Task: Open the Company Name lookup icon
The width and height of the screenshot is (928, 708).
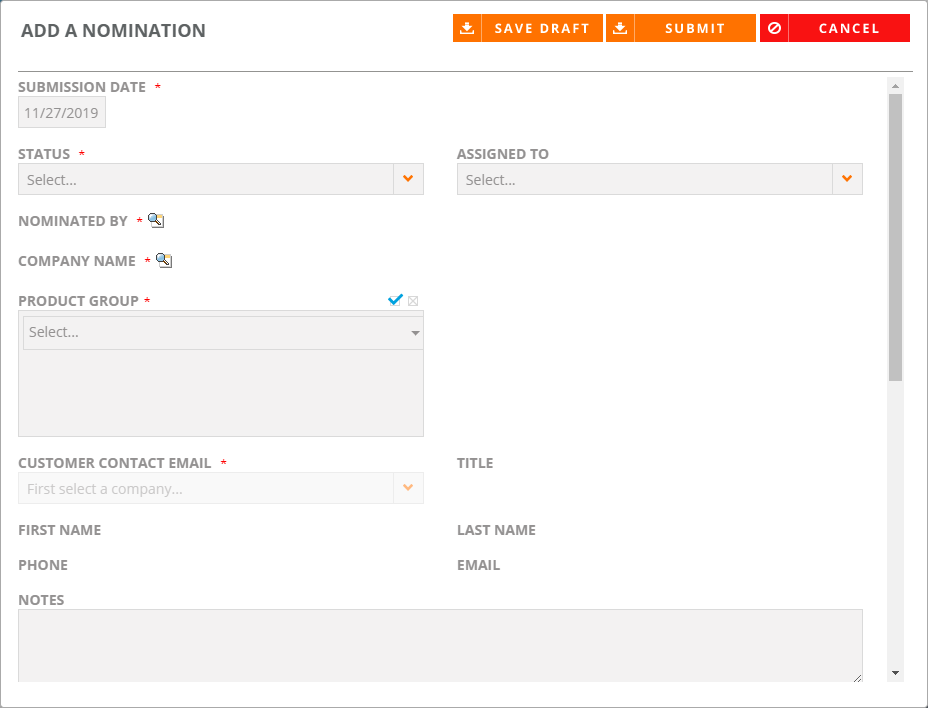Action: 164,260
